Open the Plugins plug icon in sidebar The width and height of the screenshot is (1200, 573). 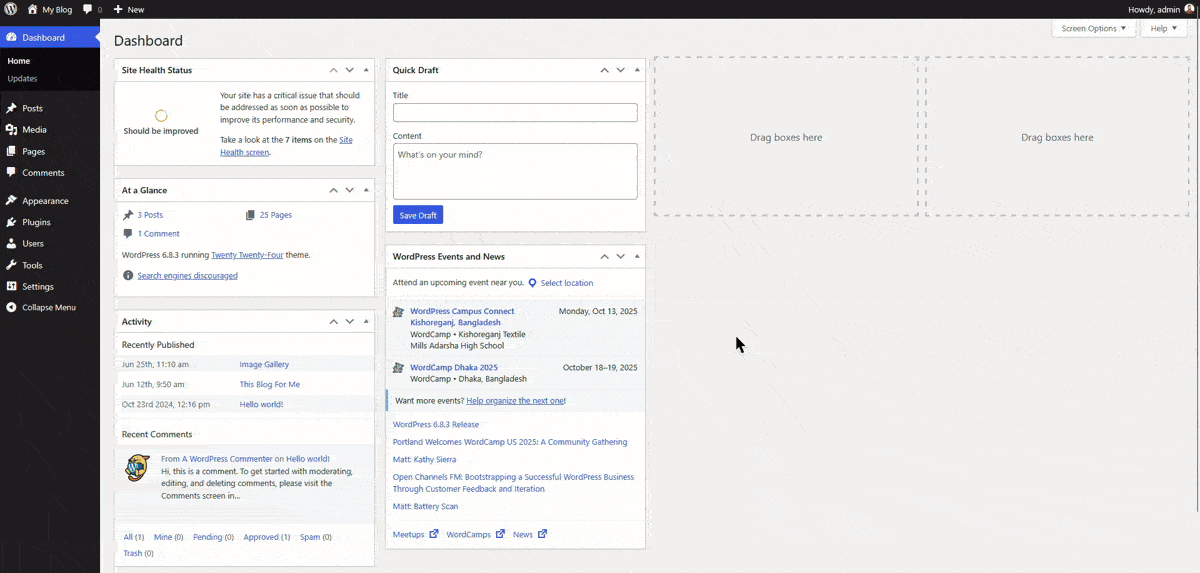(11, 222)
